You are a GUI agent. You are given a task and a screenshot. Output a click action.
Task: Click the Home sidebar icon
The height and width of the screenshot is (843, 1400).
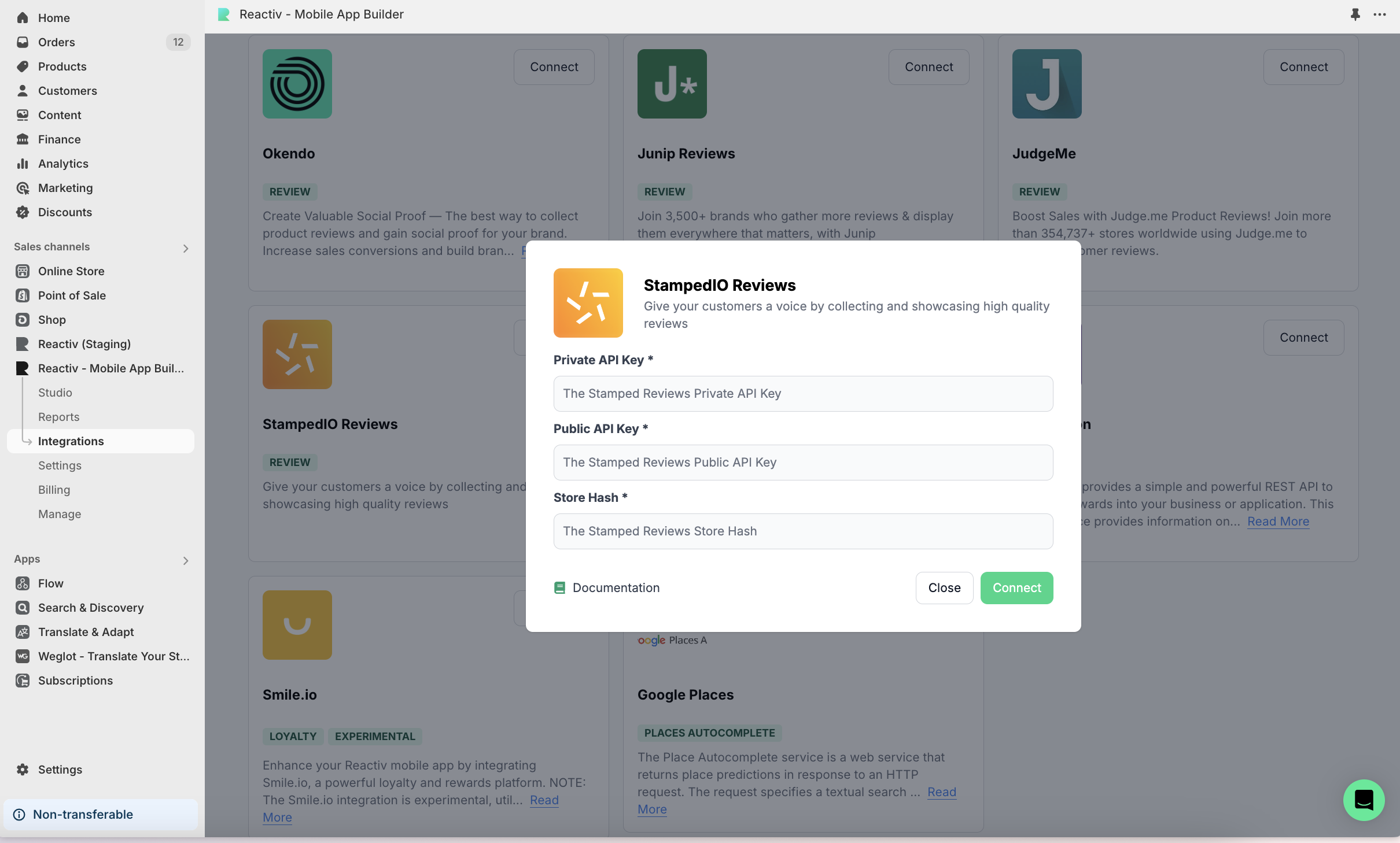pyautogui.click(x=23, y=18)
